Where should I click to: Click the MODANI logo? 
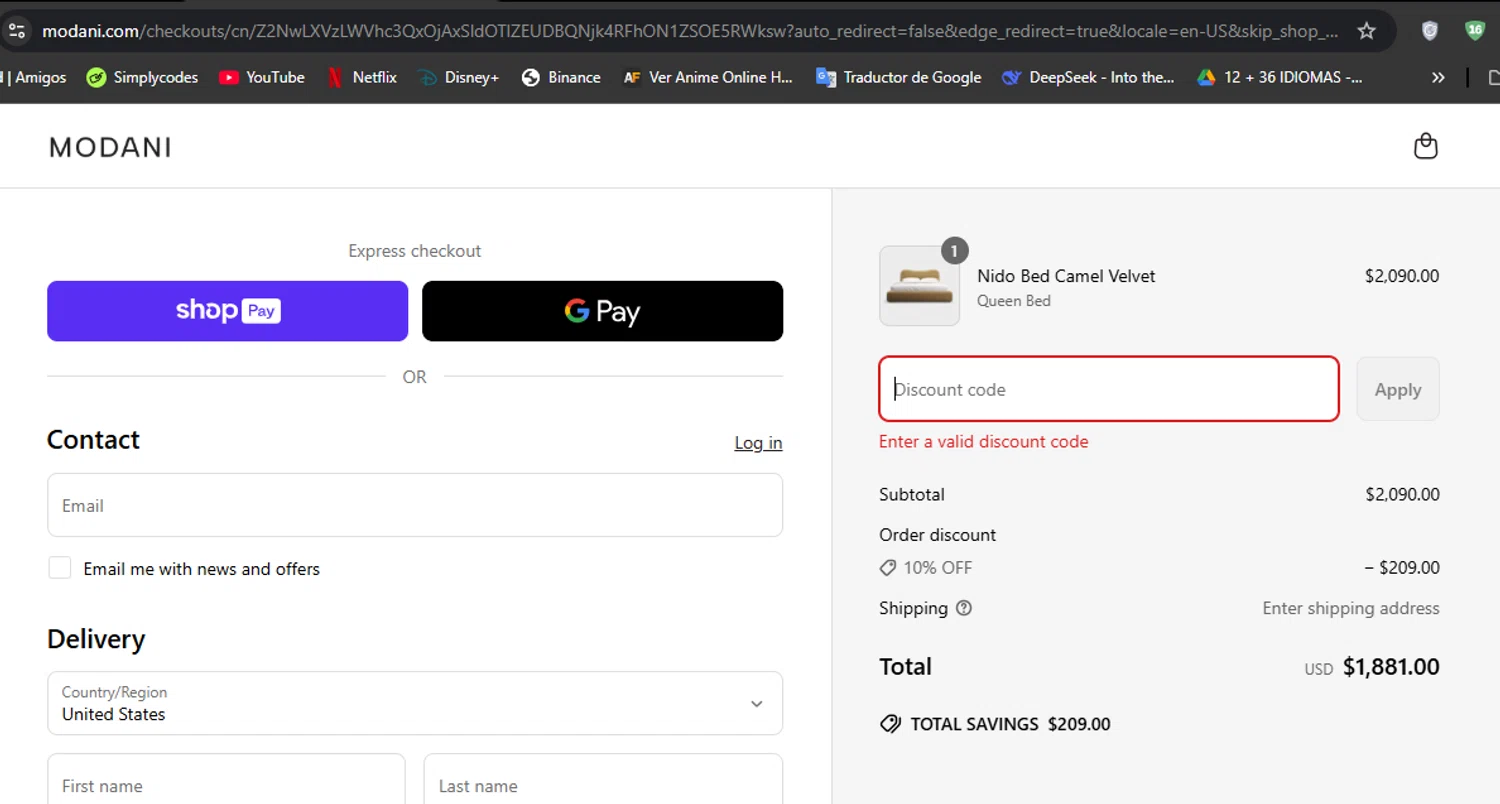[110, 148]
